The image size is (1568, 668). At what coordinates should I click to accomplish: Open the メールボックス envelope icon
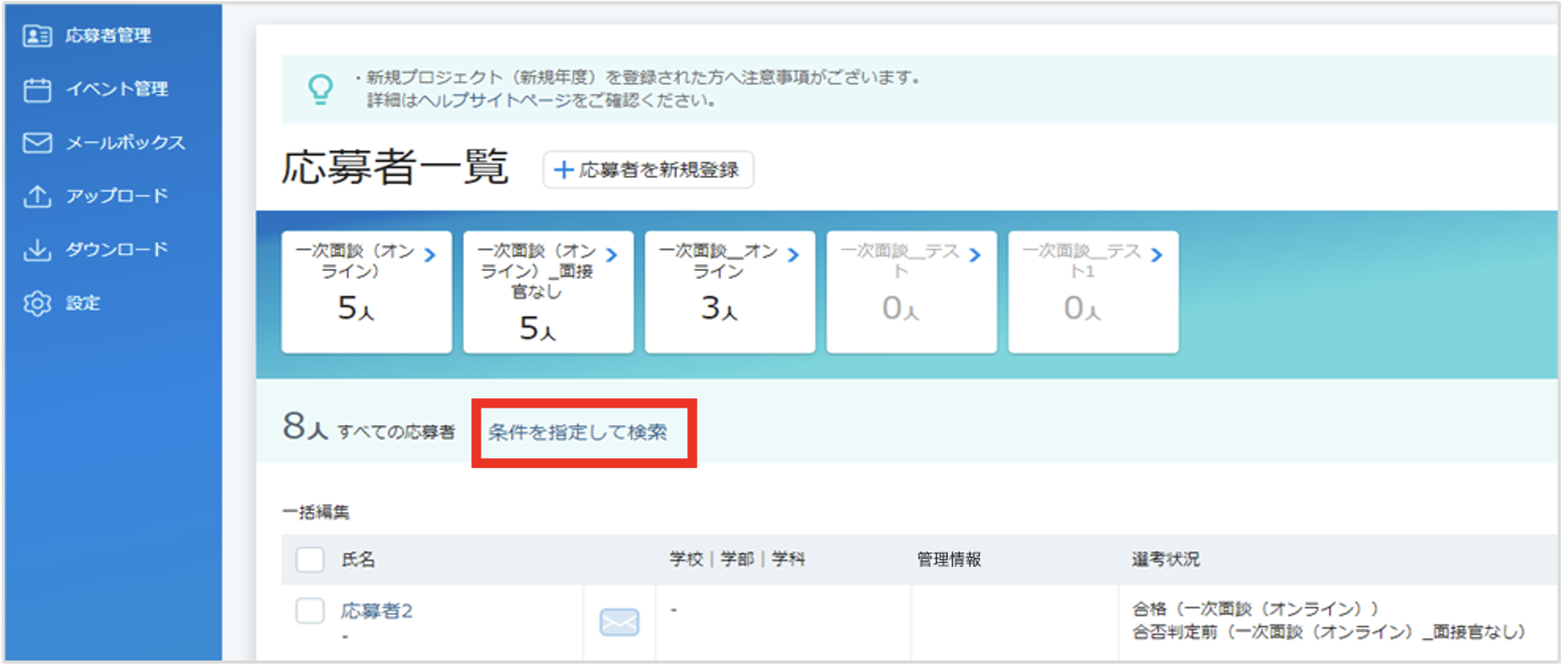[37, 143]
